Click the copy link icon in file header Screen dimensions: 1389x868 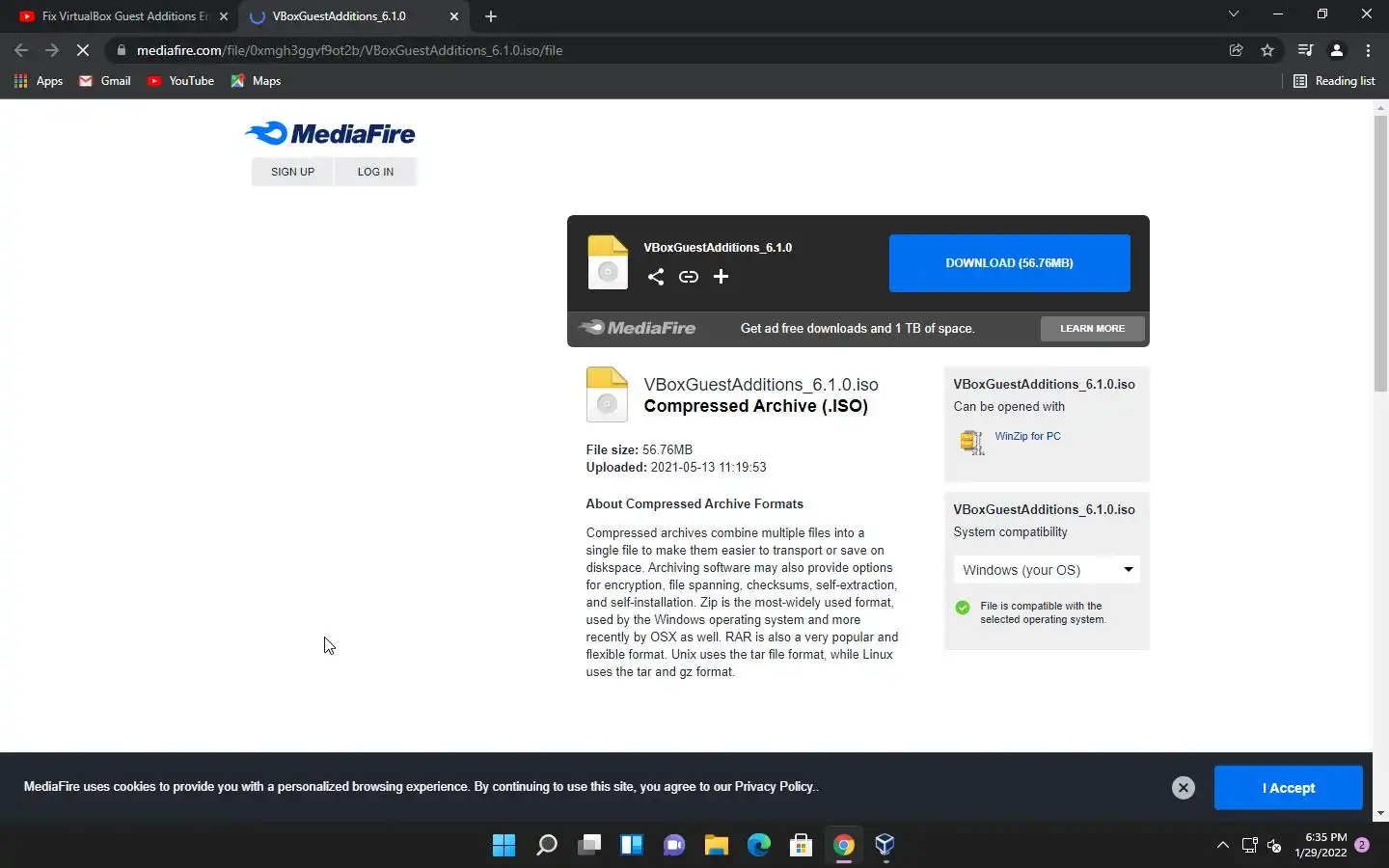tap(689, 277)
